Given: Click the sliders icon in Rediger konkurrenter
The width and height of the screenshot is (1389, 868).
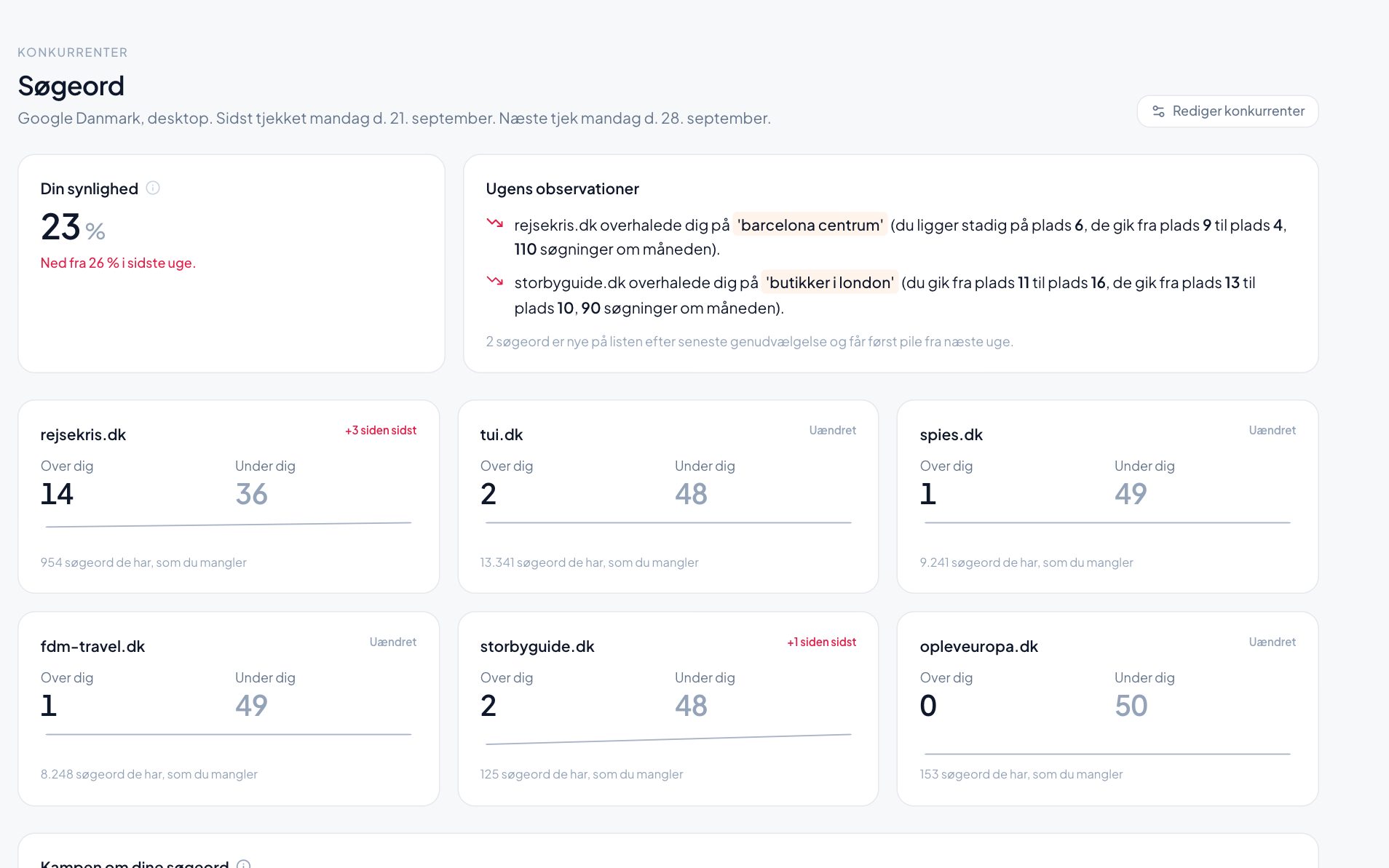Looking at the screenshot, I should (x=1158, y=111).
